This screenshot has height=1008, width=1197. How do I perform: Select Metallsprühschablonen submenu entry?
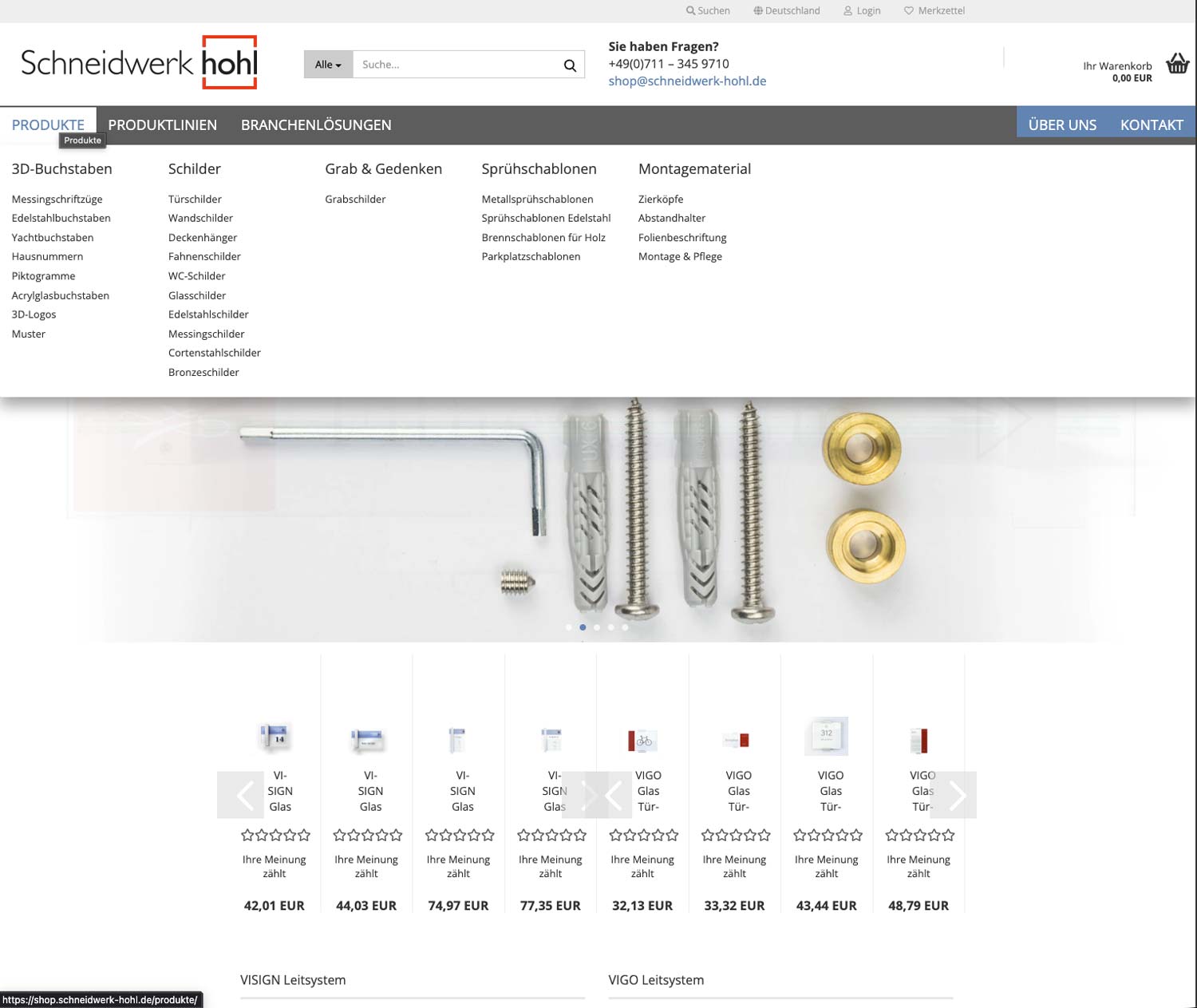click(537, 199)
